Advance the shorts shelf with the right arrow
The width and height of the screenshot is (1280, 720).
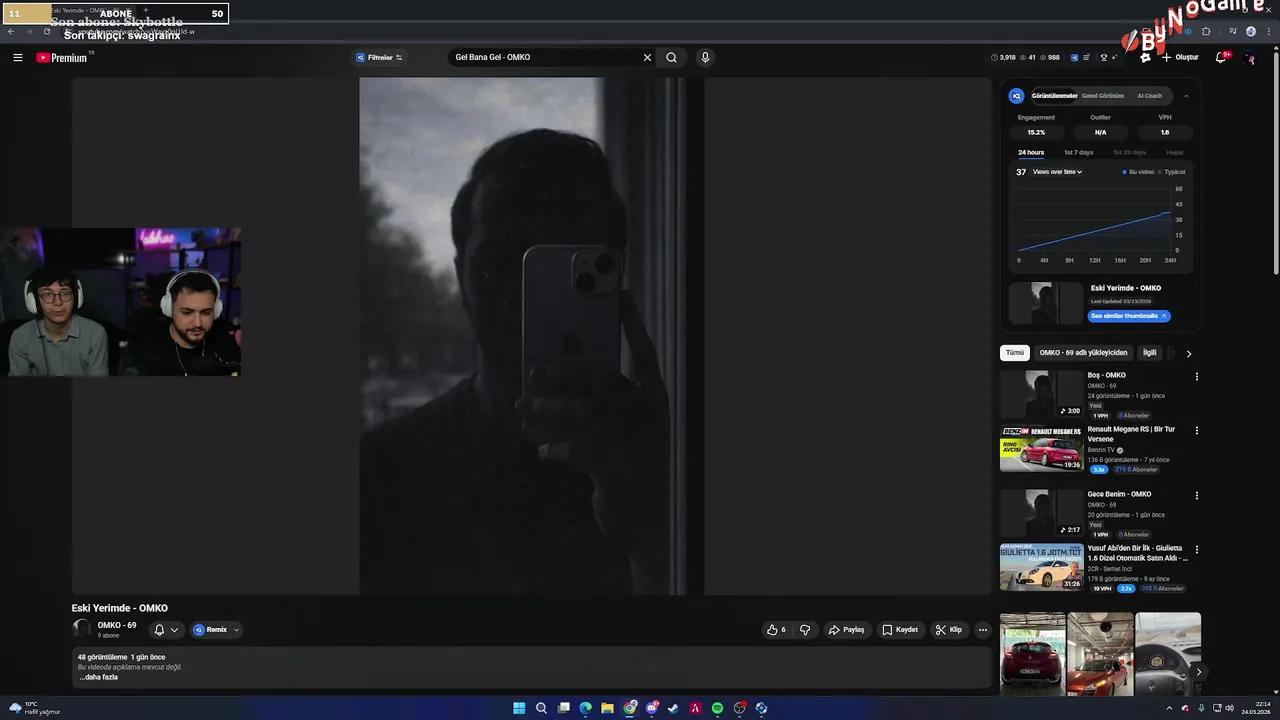[1198, 672]
